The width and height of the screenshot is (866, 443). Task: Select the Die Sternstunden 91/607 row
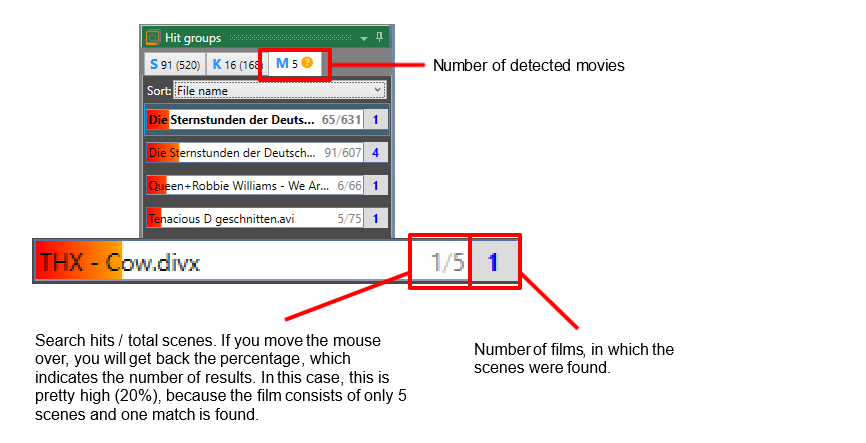[x=267, y=152]
